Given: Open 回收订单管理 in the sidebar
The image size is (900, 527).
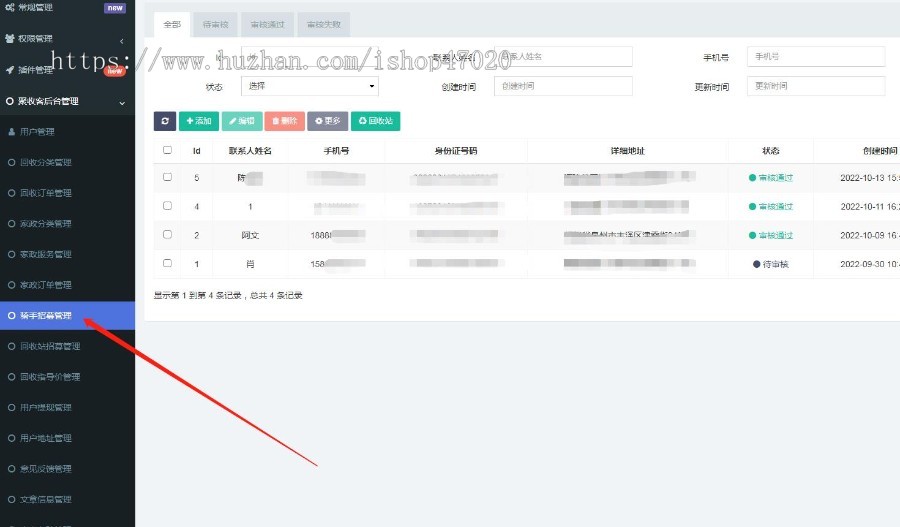Looking at the screenshot, I should point(46,193).
